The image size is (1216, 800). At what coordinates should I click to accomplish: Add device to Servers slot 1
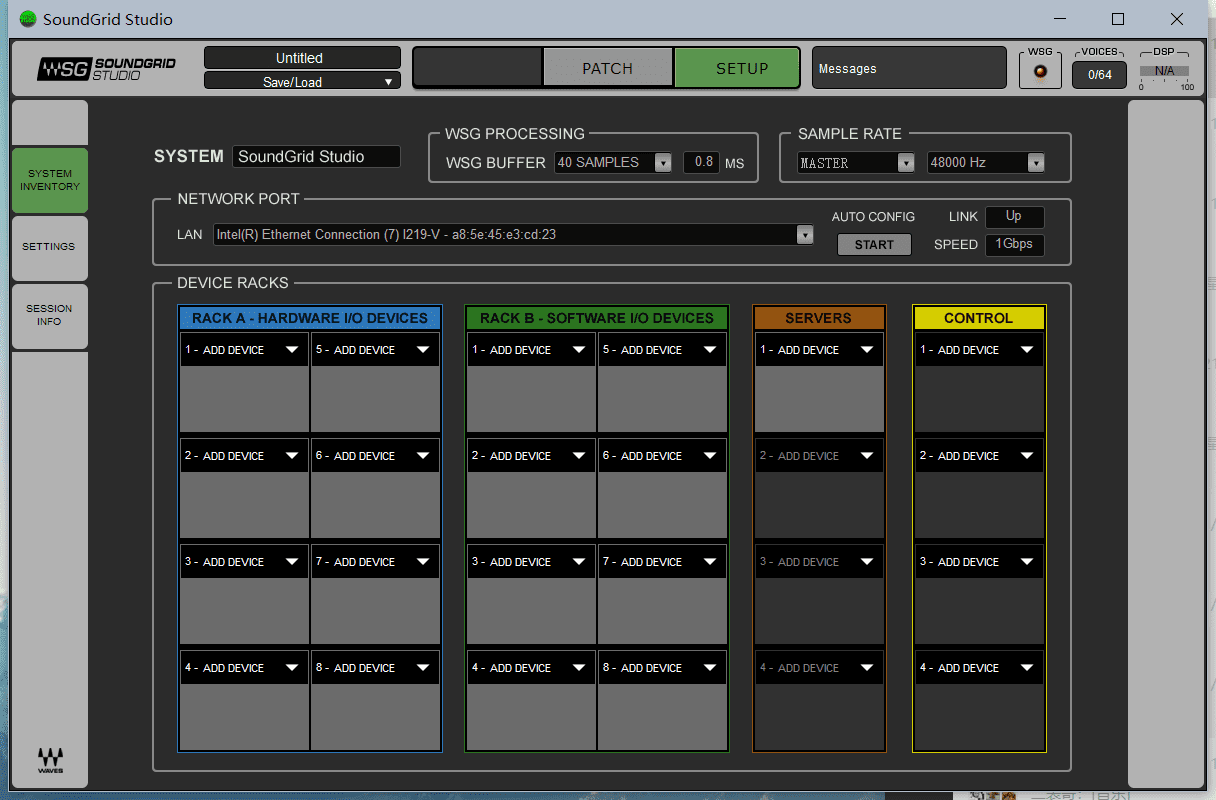[819, 350]
